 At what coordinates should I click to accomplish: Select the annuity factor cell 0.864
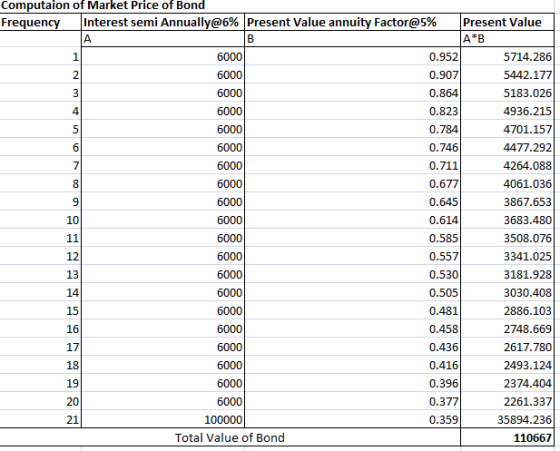[x=352, y=93]
